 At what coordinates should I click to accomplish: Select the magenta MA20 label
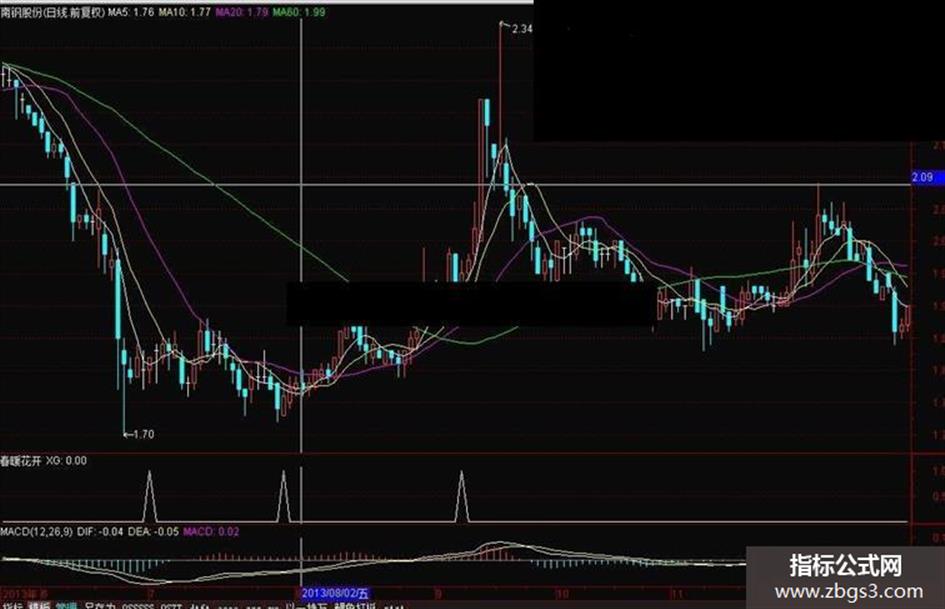point(242,12)
